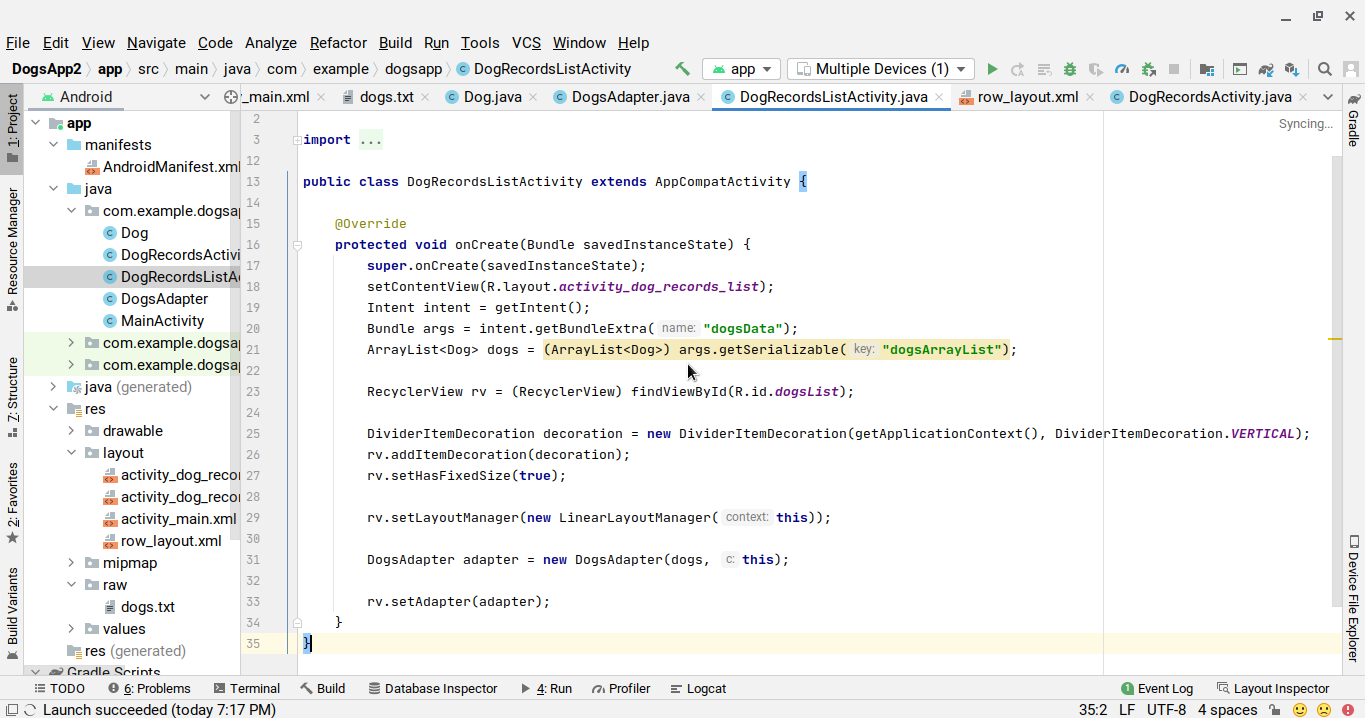Collapse the import statements fold region
This screenshot has height=718, width=1365.
pyautogui.click(x=297, y=140)
